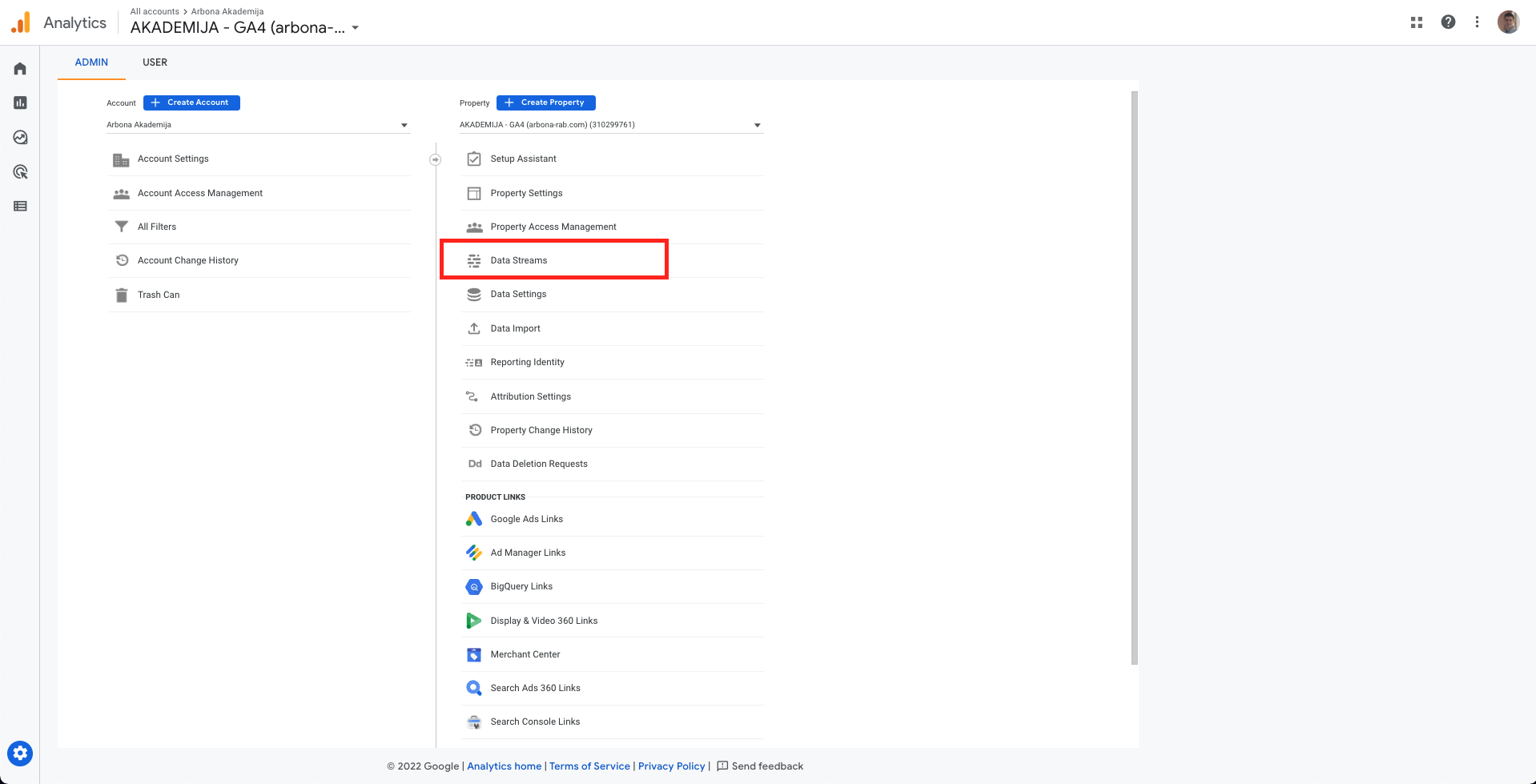Open the Home icon in left sidebar
The image size is (1536, 784).
click(20, 69)
